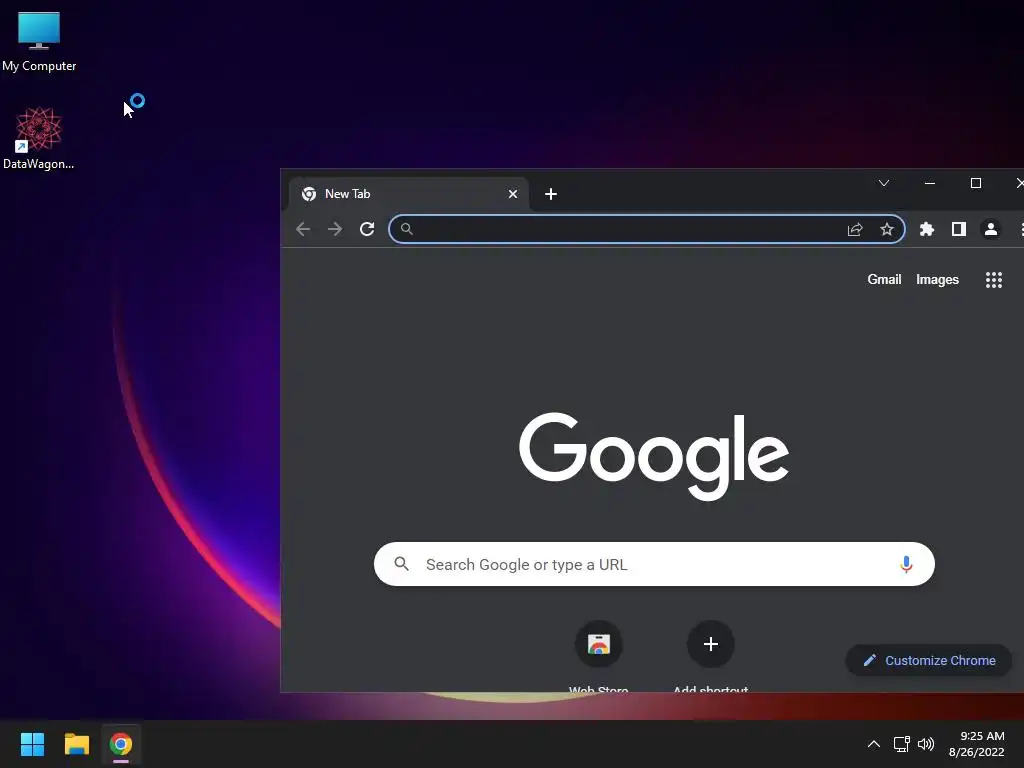Go back with Chrome's back arrow
This screenshot has width=1024, height=768.
click(x=303, y=229)
